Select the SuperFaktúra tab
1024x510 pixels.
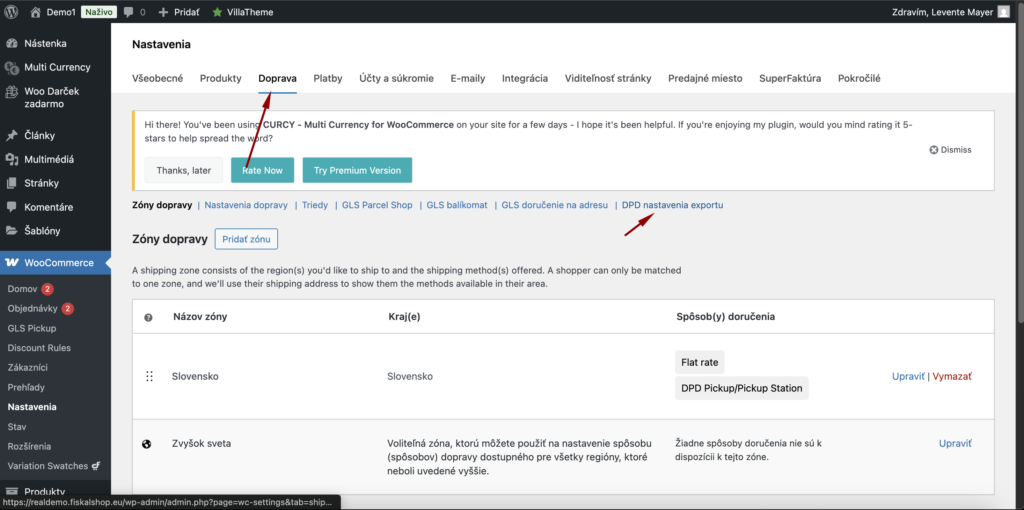[x=790, y=78]
